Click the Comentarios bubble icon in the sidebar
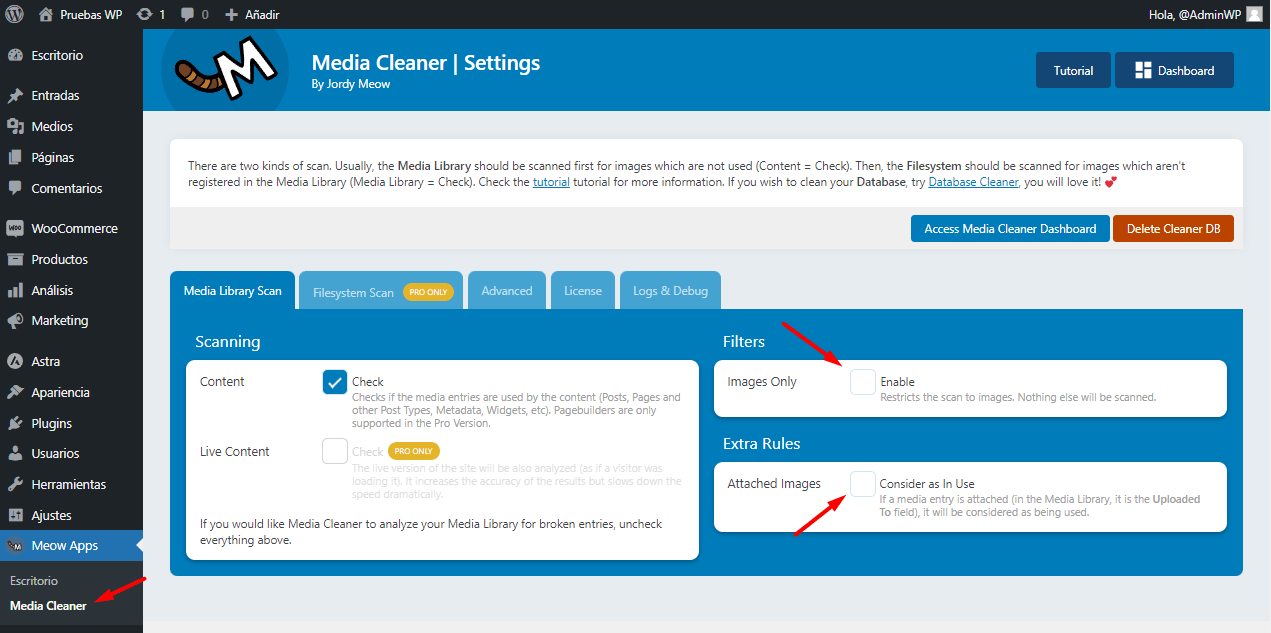The image size is (1271, 633). coord(15,188)
